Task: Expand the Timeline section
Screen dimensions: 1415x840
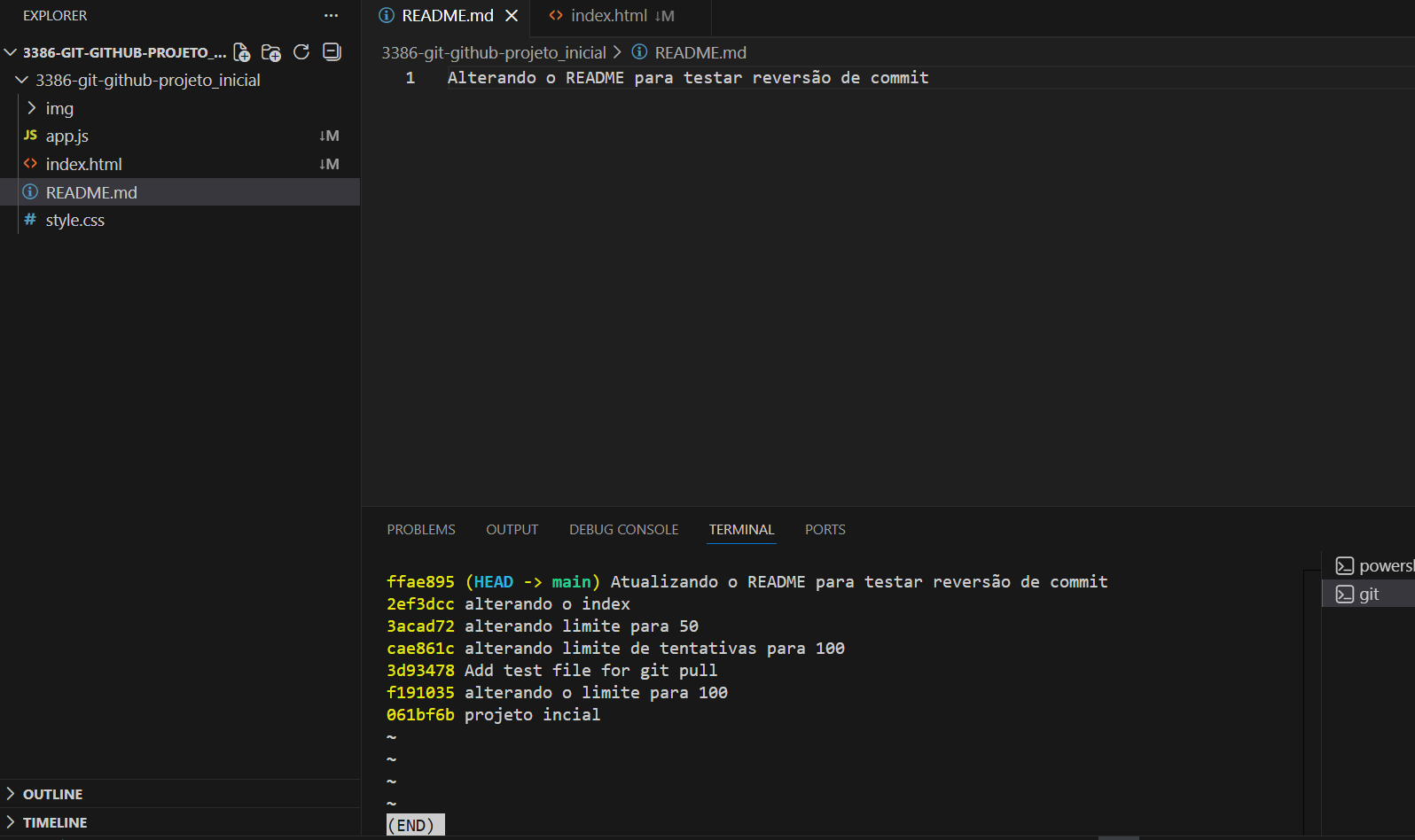Action: pos(55,822)
